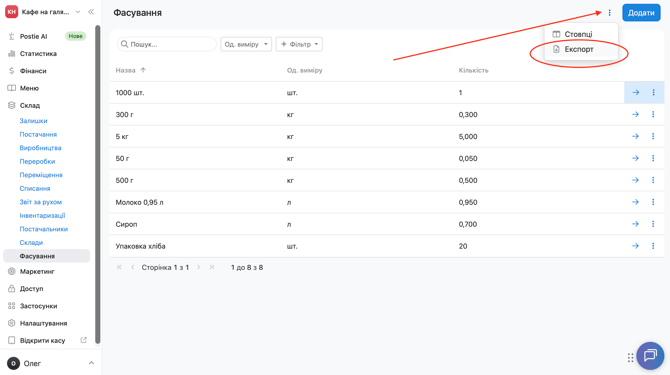The height and width of the screenshot is (375, 670).
Task: Open the page options three-dot menu
Action: point(609,13)
